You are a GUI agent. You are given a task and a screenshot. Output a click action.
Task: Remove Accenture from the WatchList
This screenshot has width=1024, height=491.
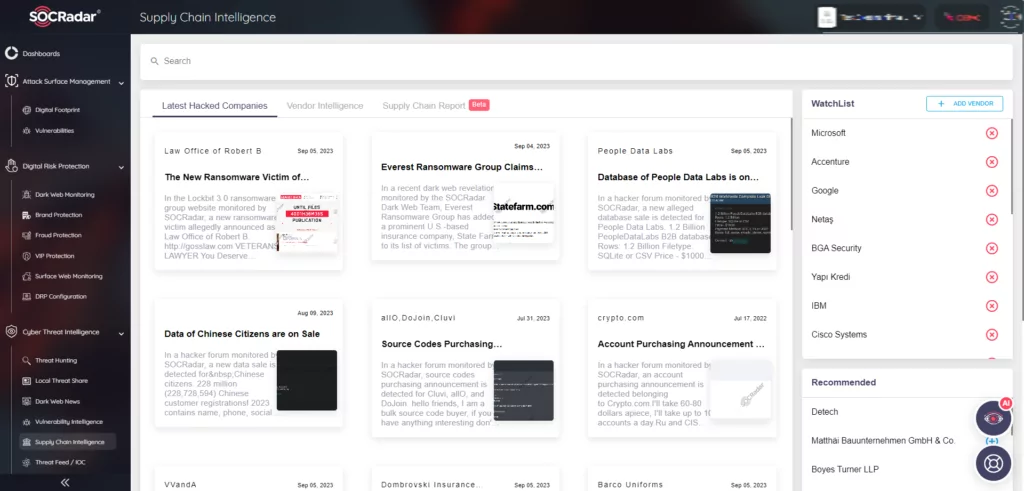click(991, 162)
